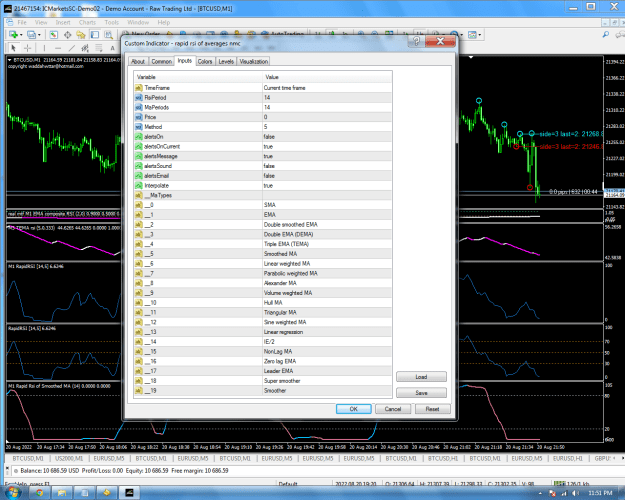Viewport: 625px width, 500px height.
Task: Select the Vertical Line drawing tool
Action: [x=44, y=48]
